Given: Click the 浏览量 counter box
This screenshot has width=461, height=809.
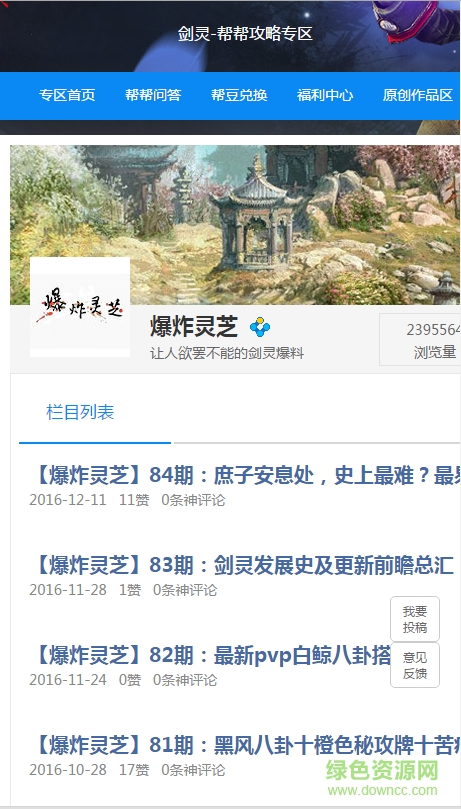Looking at the screenshot, I should 420,339.
